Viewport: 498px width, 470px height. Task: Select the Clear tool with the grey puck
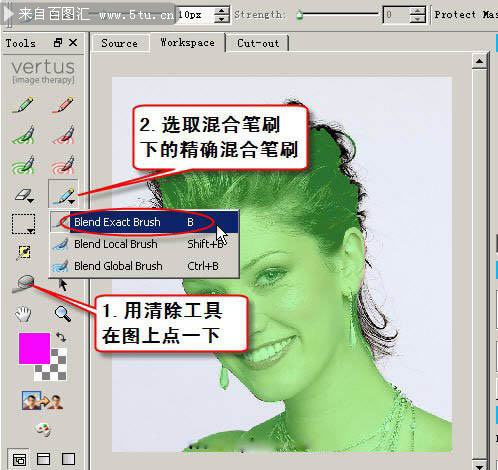click(x=23, y=283)
